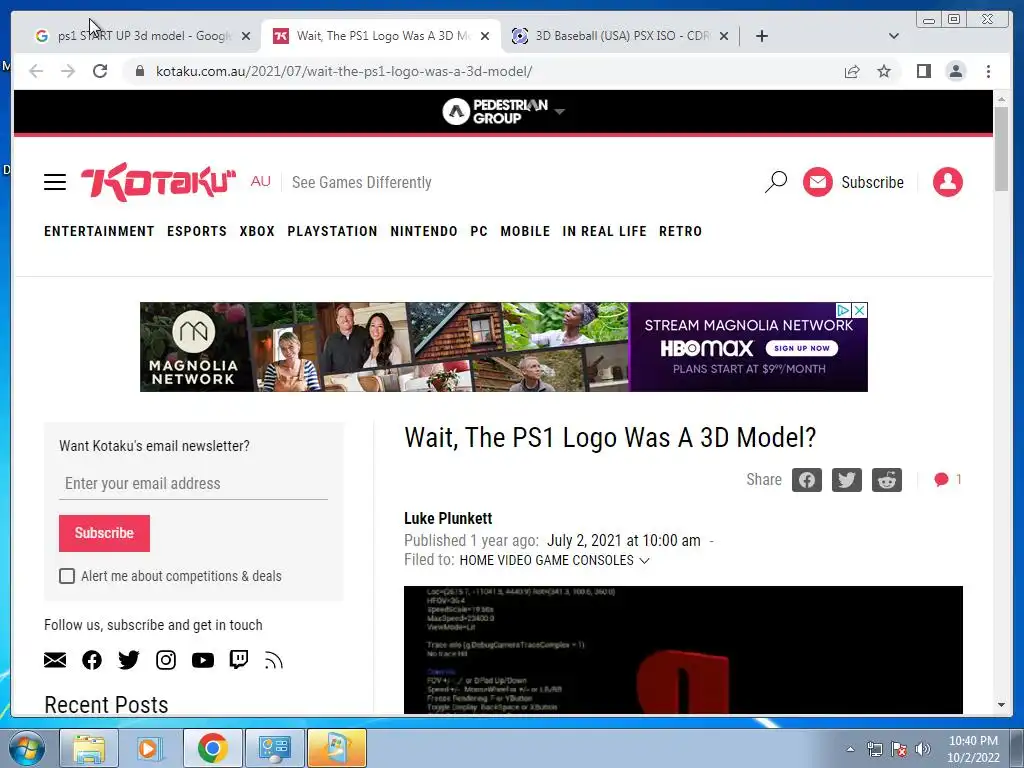
Task: Open author Luke Plunkett's page
Action: pos(448,519)
